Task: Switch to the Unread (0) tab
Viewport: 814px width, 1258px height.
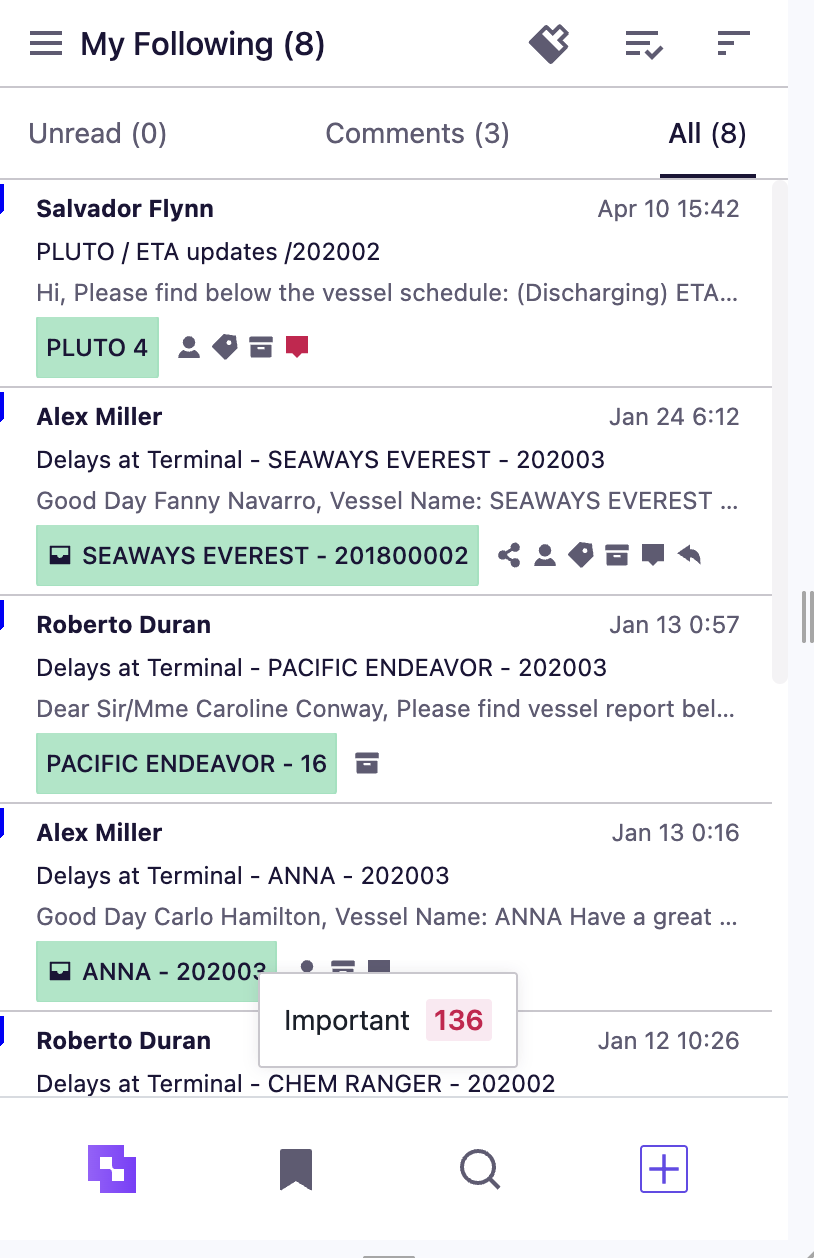Action: click(x=97, y=134)
